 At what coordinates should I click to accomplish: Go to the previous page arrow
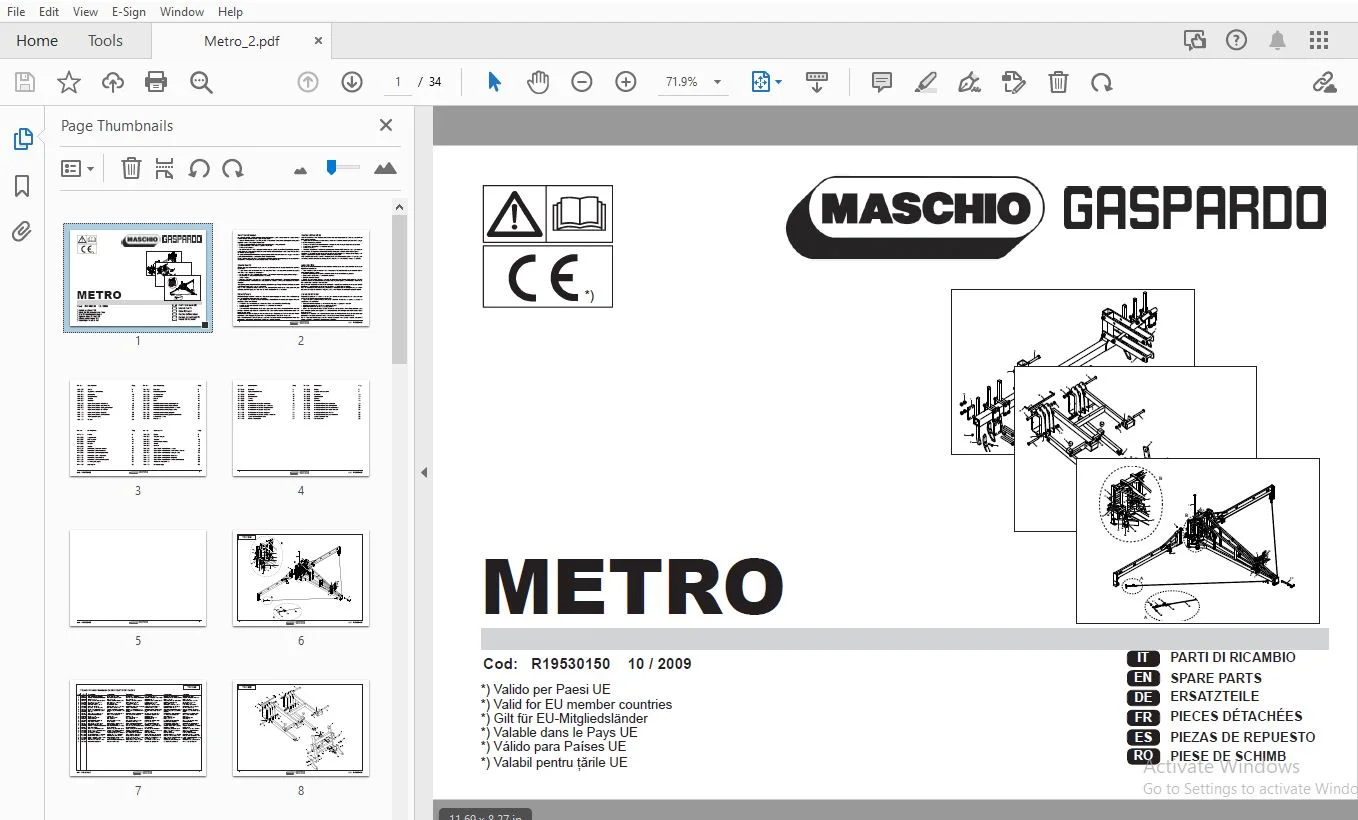308,82
